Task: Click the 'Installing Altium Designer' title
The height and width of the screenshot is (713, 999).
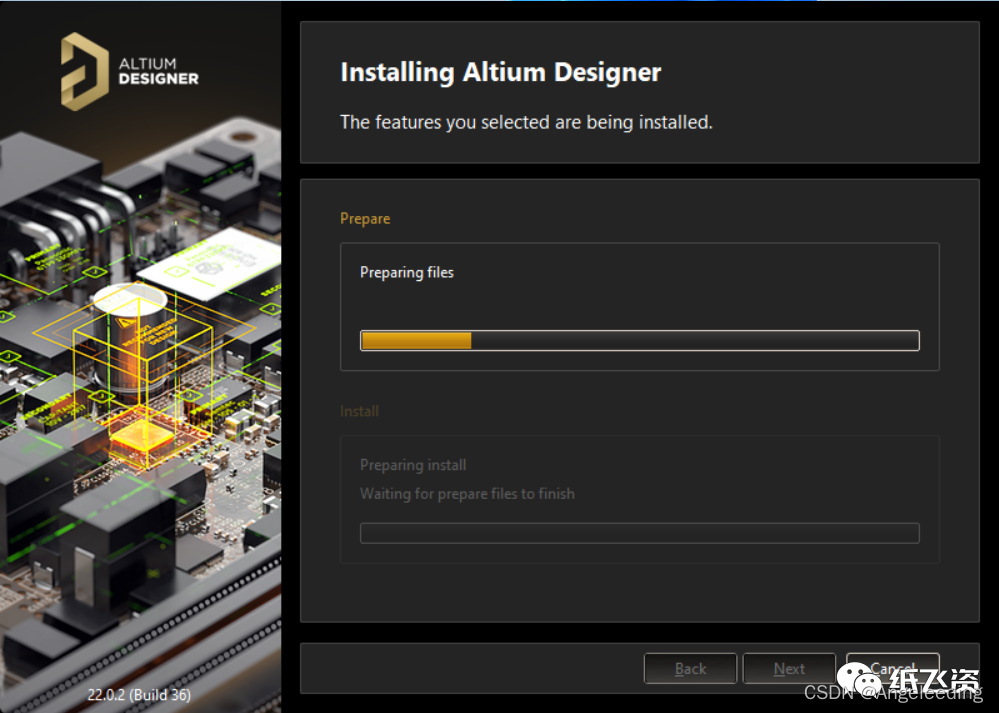Action: pyautogui.click(x=501, y=73)
